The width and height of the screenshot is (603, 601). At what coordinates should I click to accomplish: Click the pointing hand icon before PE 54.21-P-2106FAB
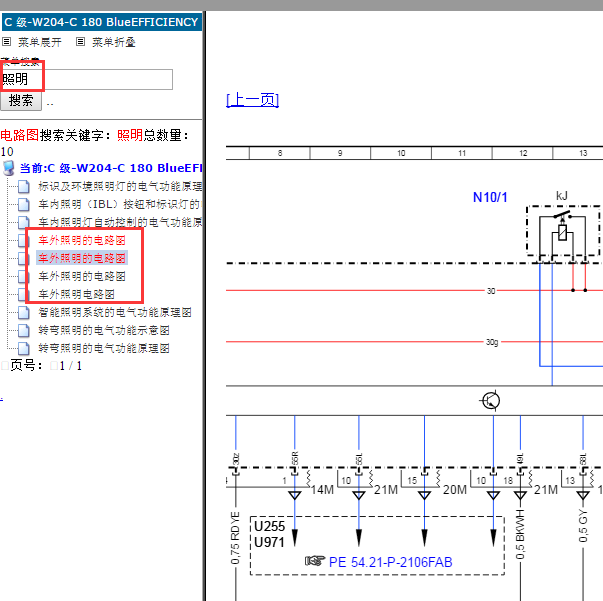pyautogui.click(x=315, y=561)
